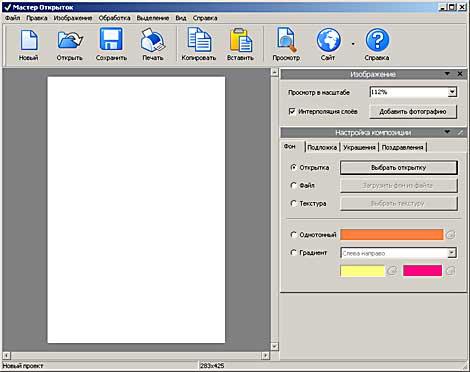The image size is (470, 372).
Task: Copy using the Копировать toolbar icon
Action: (199, 45)
